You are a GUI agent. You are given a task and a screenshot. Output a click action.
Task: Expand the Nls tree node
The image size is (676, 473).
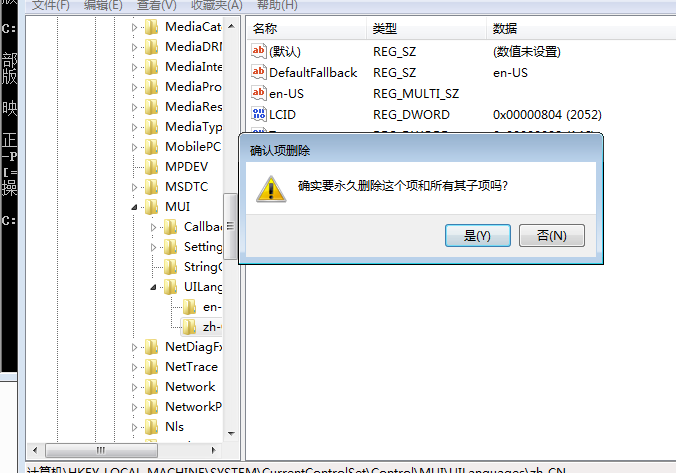134,427
